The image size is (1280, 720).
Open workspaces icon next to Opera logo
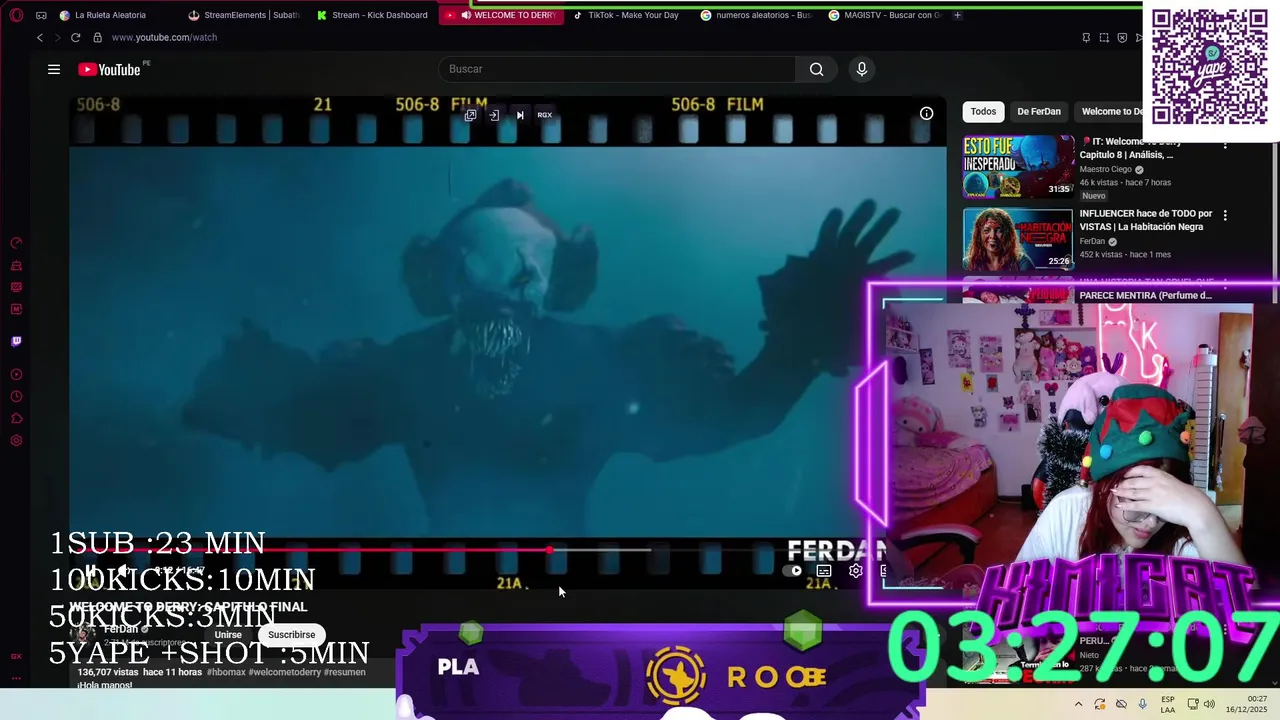pos(41,15)
